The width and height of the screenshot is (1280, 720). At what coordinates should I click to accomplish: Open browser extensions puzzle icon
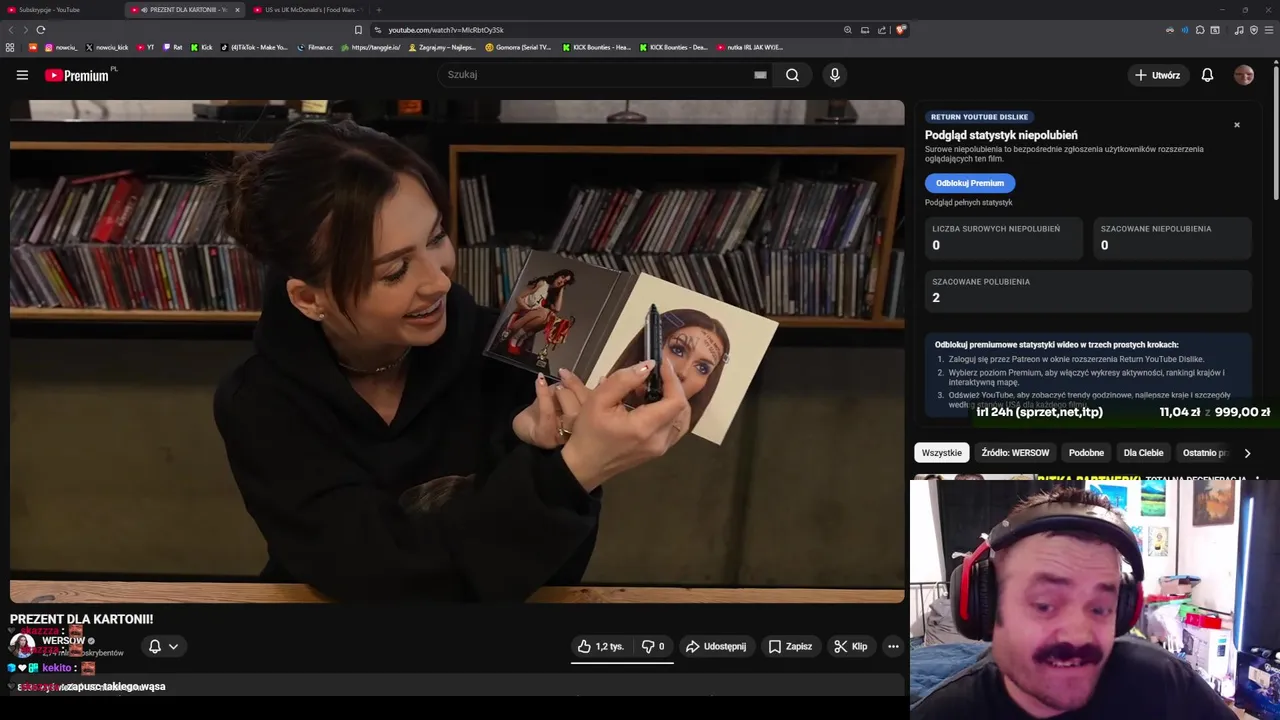(x=1200, y=30)
